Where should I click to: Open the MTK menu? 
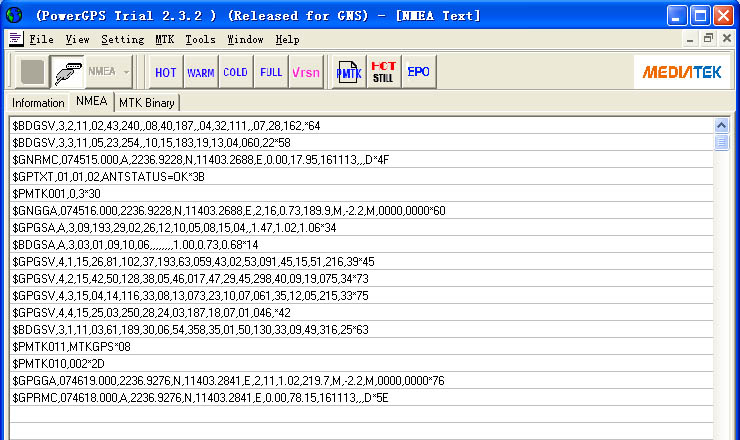click(165, 39)
